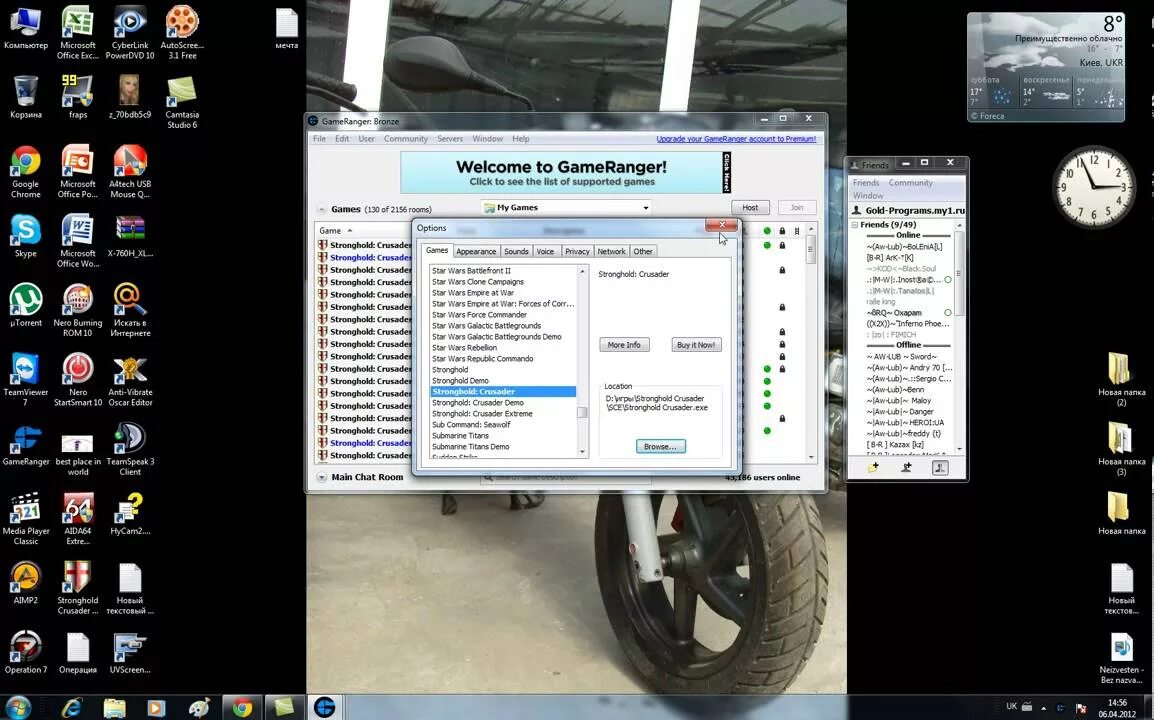The image size is (1154, 720).
Task: Open the Windows Start menu
Action: (17, 707)
